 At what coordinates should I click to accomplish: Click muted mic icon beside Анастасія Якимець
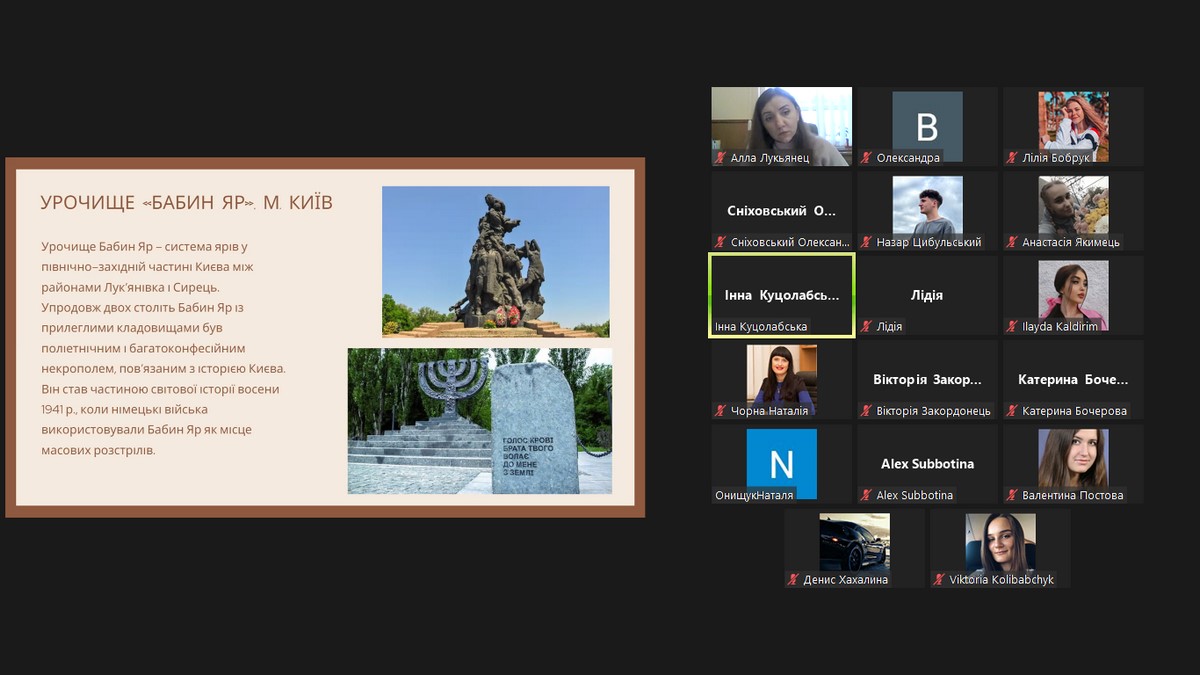pos(1012,243)
